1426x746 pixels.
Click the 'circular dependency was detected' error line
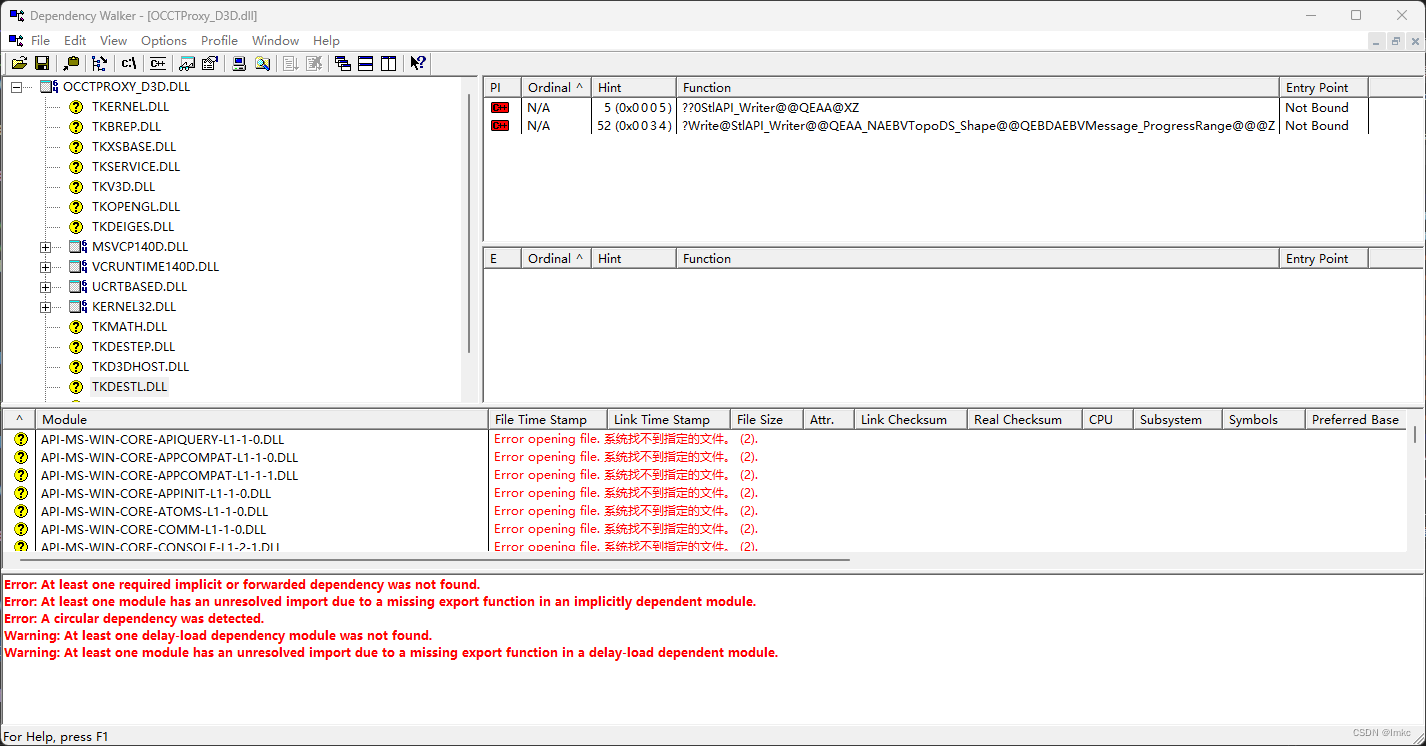click(x=134, y=618)
